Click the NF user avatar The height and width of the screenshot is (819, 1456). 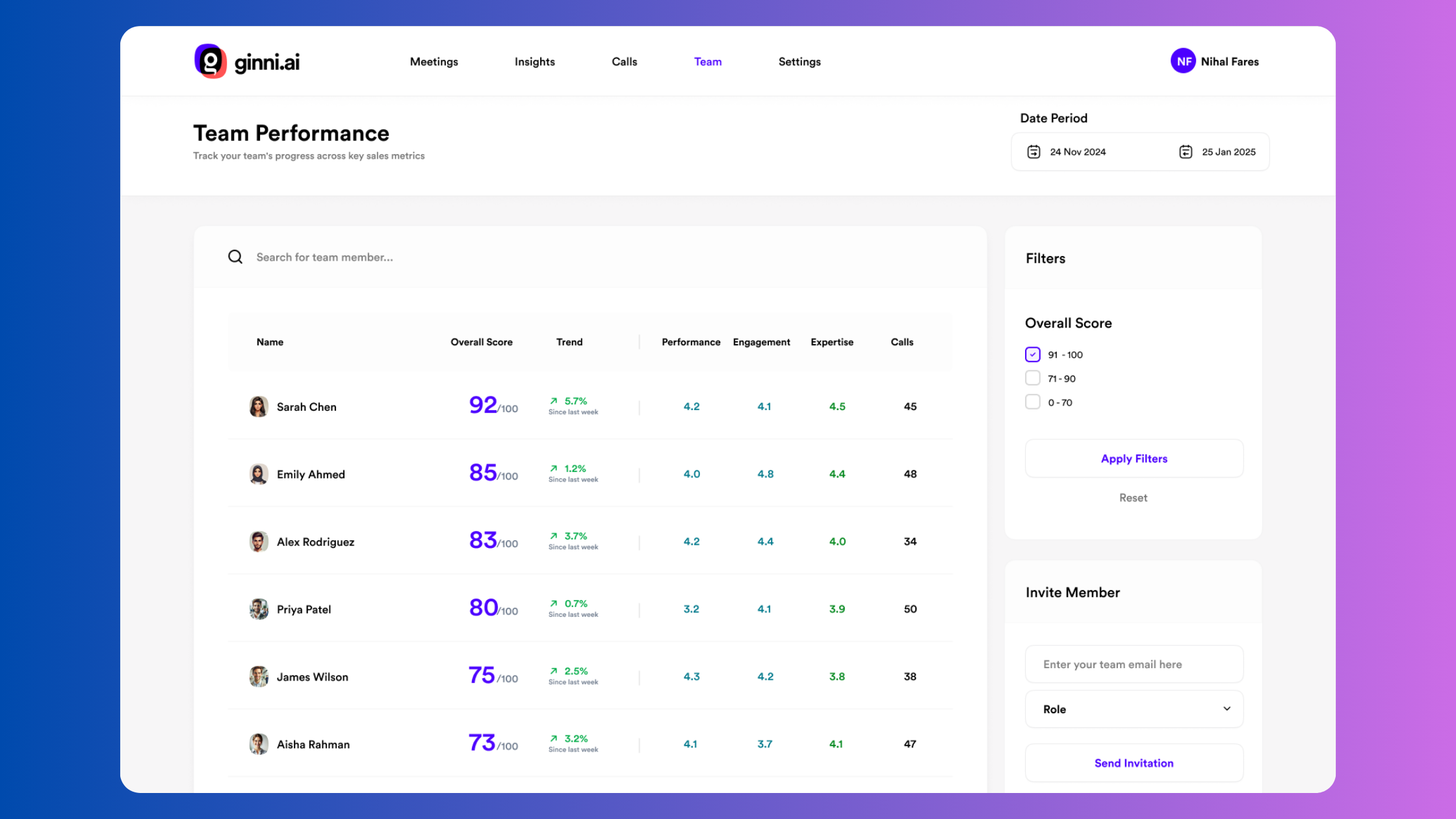tap(1183, 61)
